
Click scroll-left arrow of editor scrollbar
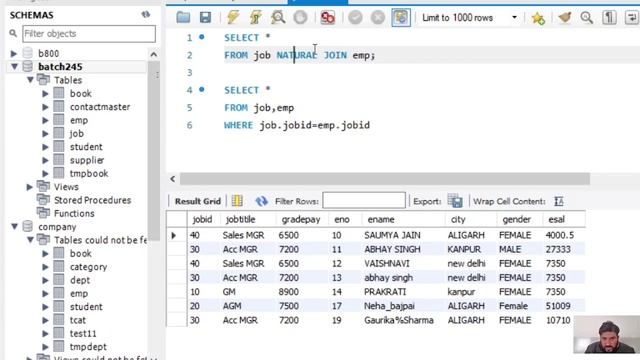point(173,179)
